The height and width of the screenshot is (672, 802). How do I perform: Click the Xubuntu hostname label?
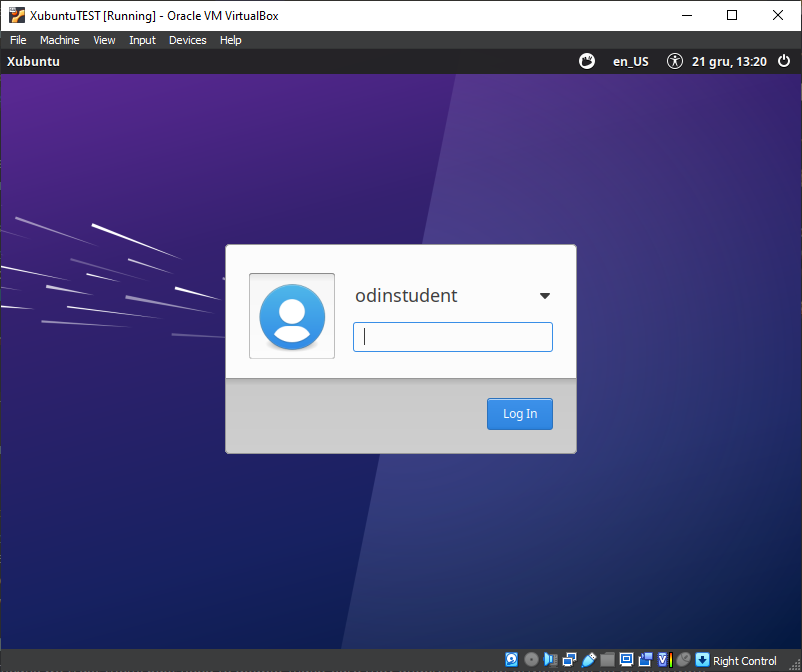(33, 61)
